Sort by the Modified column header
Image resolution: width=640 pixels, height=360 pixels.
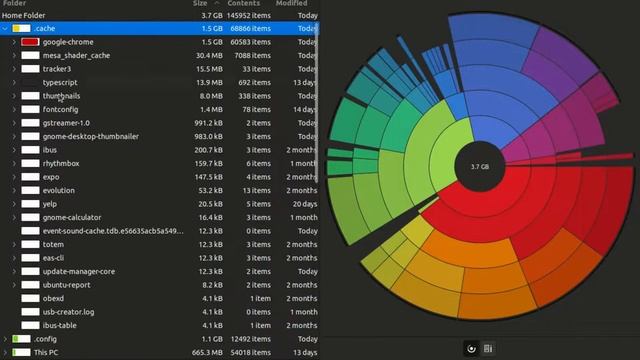[x=291, y=3]
